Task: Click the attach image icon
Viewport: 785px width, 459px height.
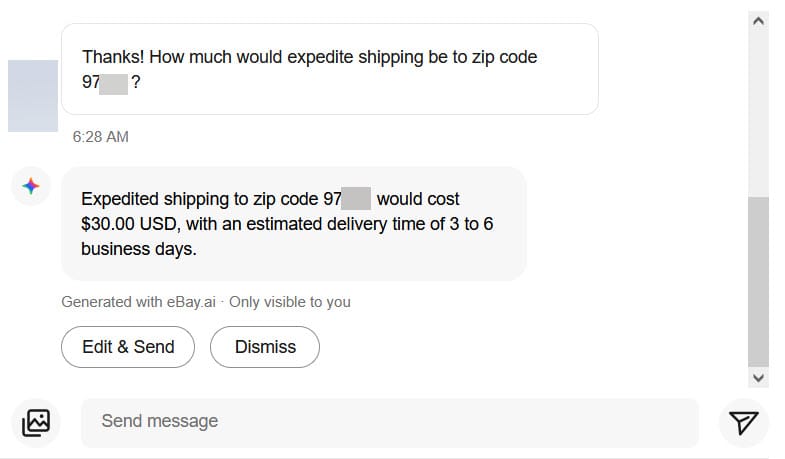Action: coord(36,423)
